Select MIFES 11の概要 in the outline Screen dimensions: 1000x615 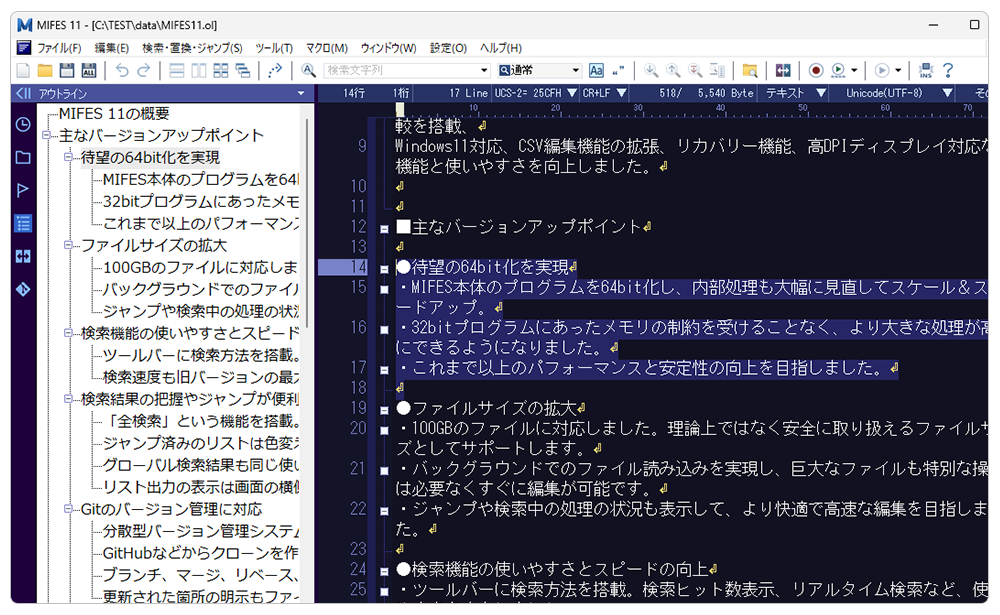(114, 114)
